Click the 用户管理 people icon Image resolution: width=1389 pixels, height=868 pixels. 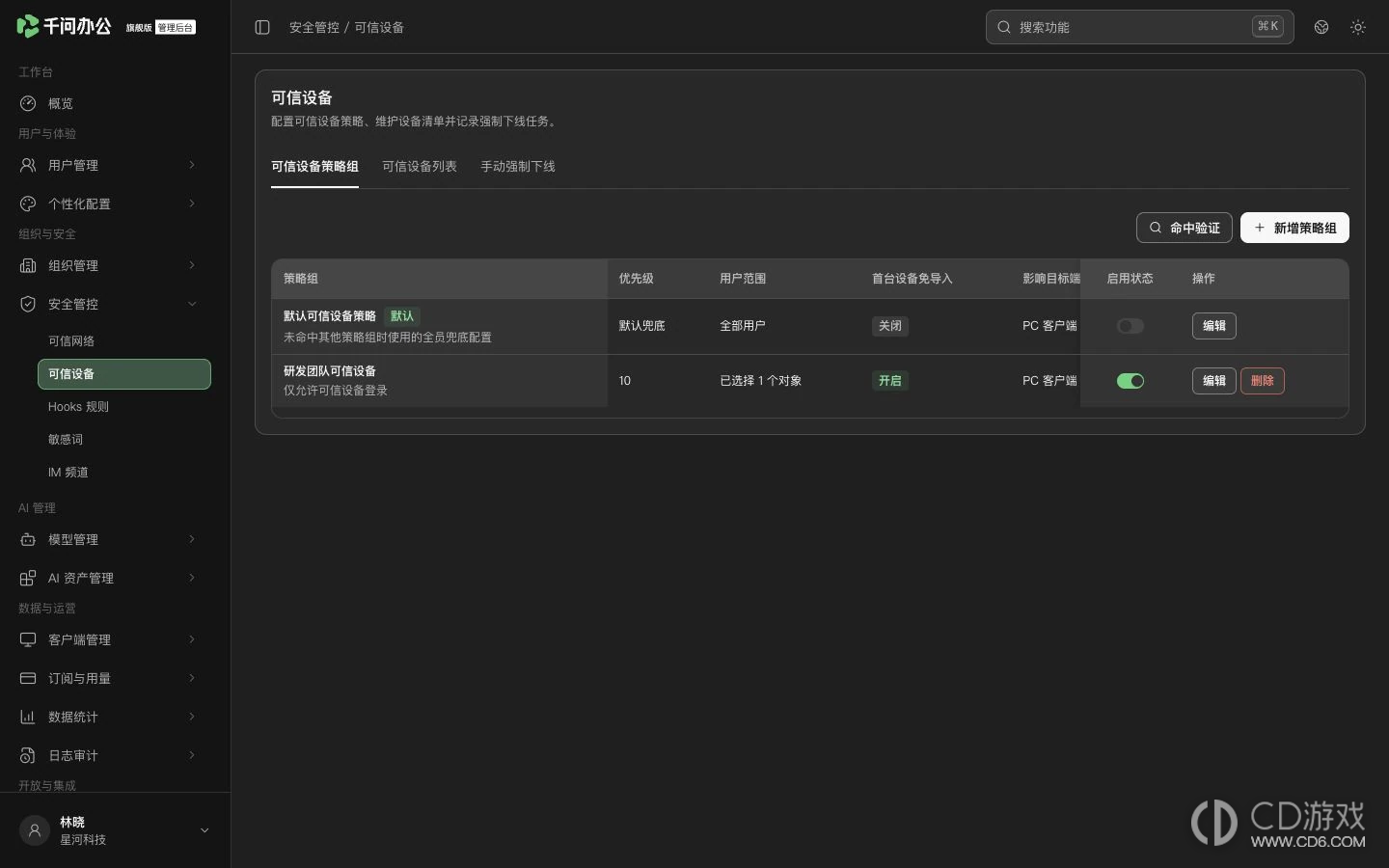28,165
